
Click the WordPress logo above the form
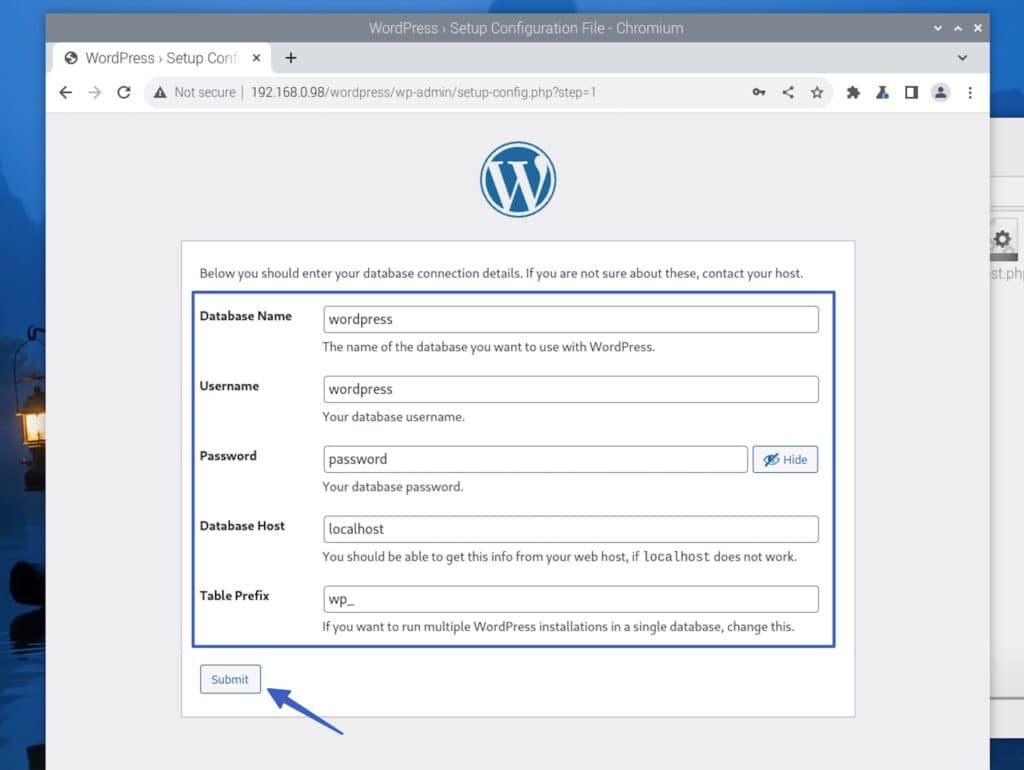(x=517, y=179)
